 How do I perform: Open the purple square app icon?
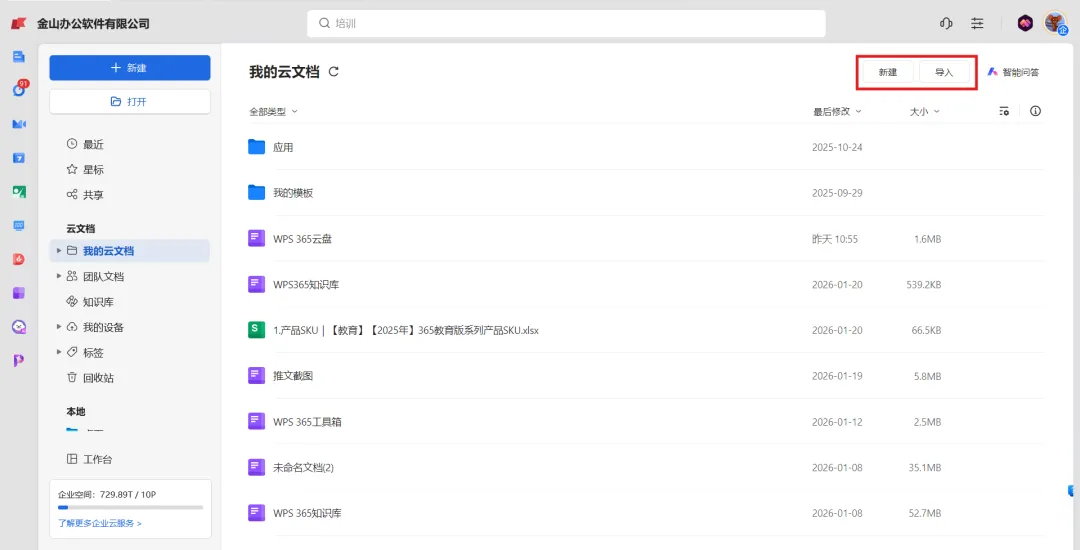(19, 293)
